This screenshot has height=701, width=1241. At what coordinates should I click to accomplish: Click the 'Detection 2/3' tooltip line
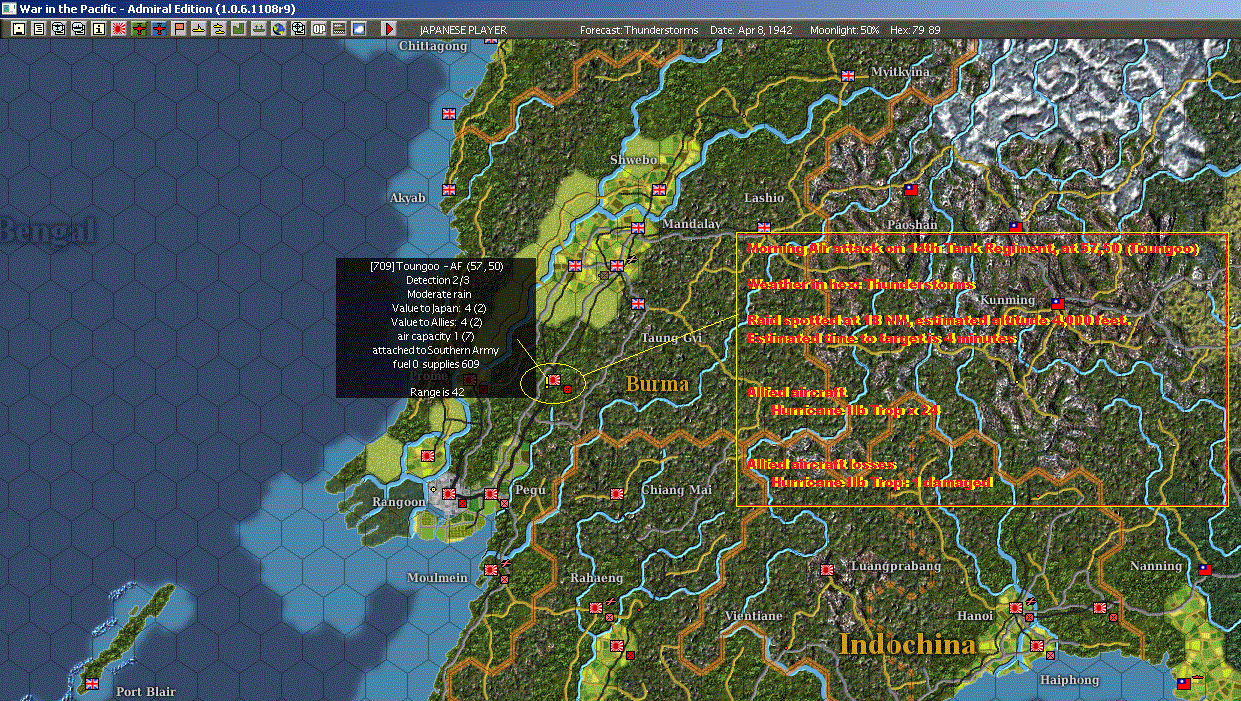[436, 280]
